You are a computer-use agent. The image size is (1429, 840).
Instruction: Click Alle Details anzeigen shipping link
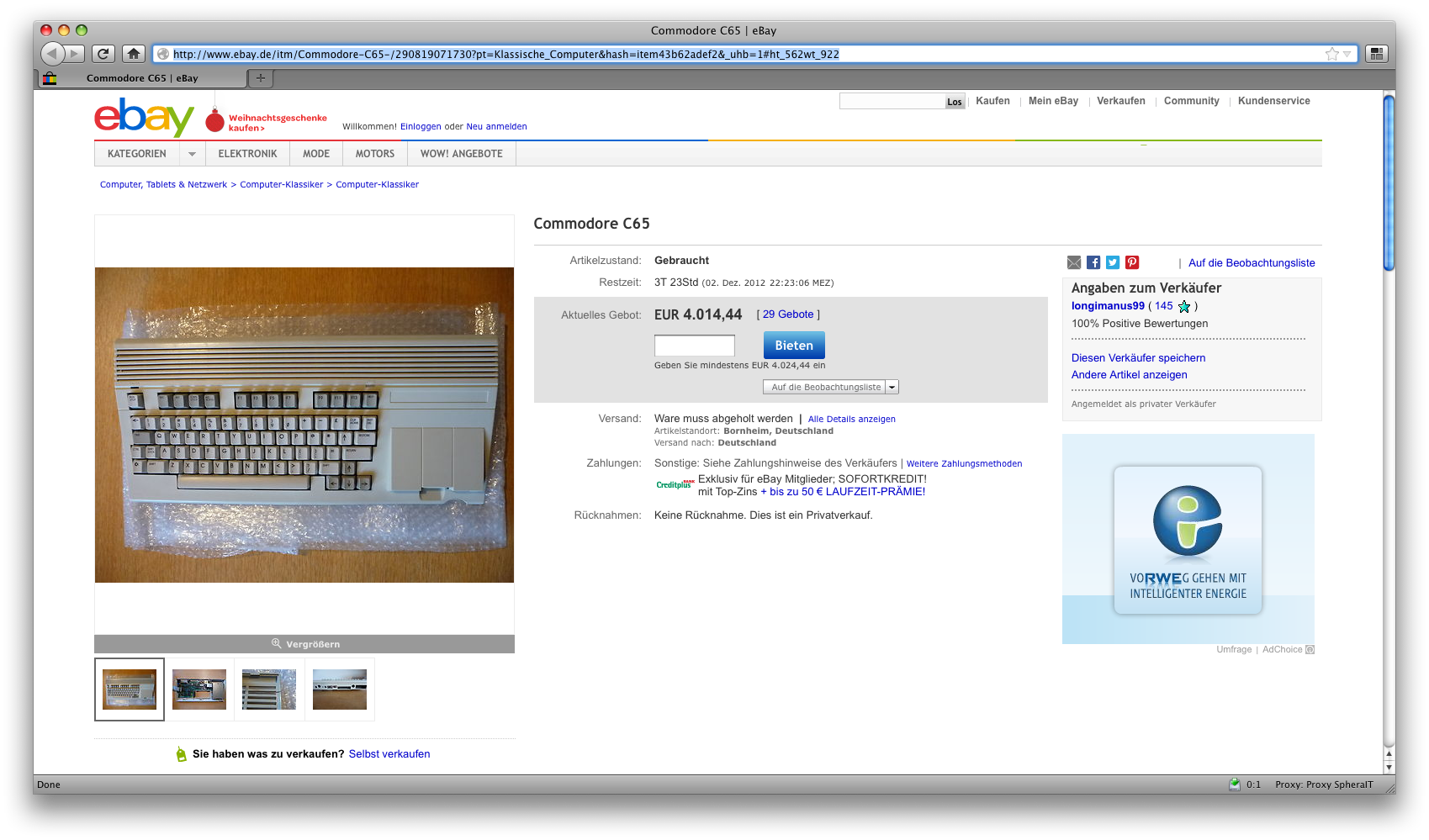852,419
